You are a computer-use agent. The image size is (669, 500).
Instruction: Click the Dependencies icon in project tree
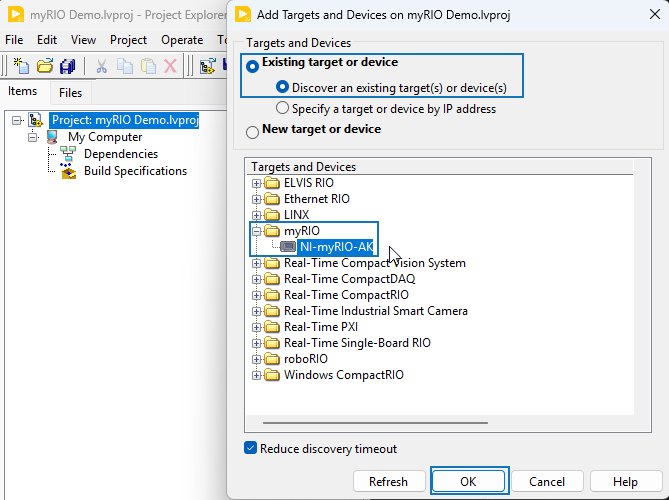(x=68, y=154)
